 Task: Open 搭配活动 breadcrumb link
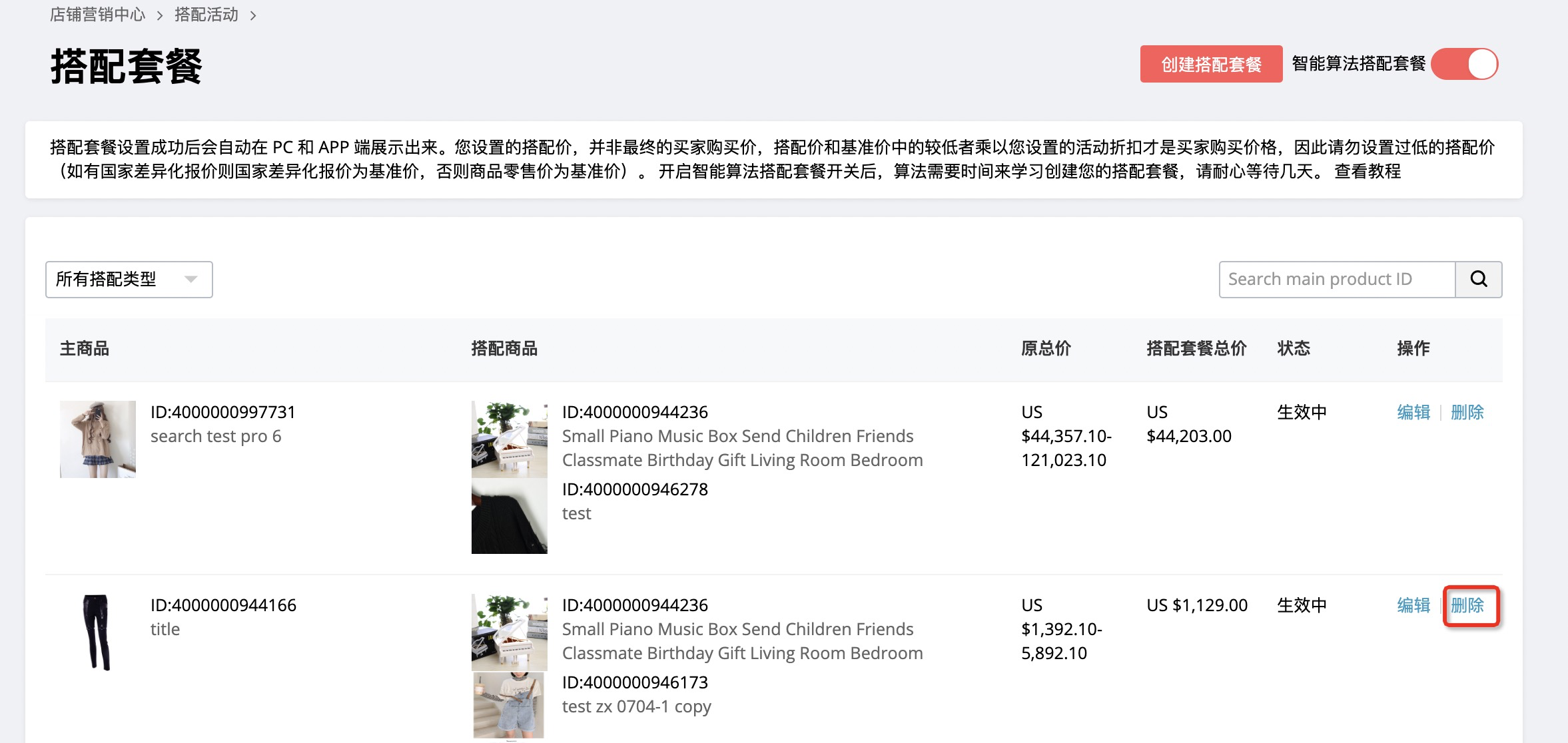click(206, 15)
